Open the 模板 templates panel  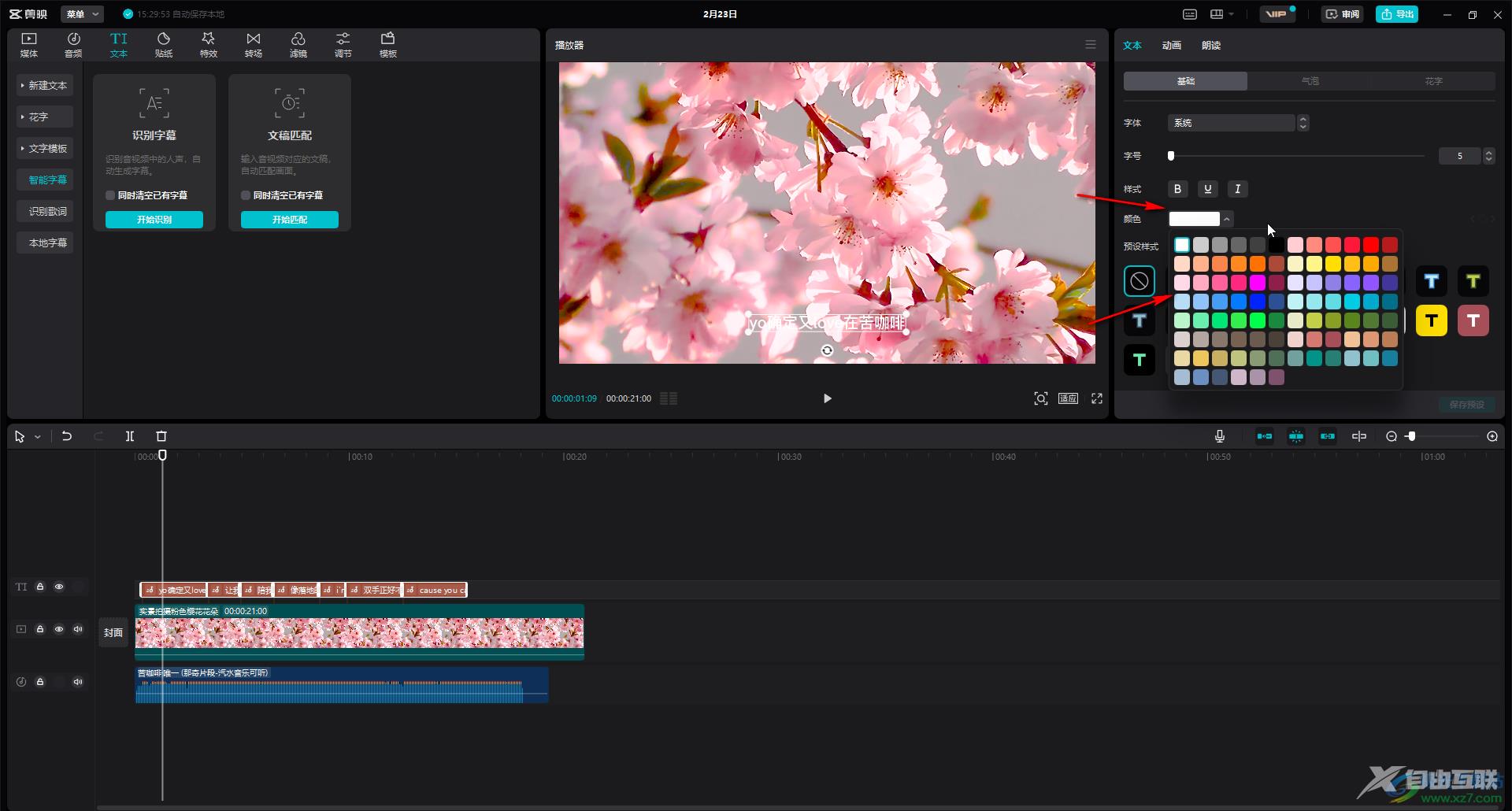(x=388, y=45)
